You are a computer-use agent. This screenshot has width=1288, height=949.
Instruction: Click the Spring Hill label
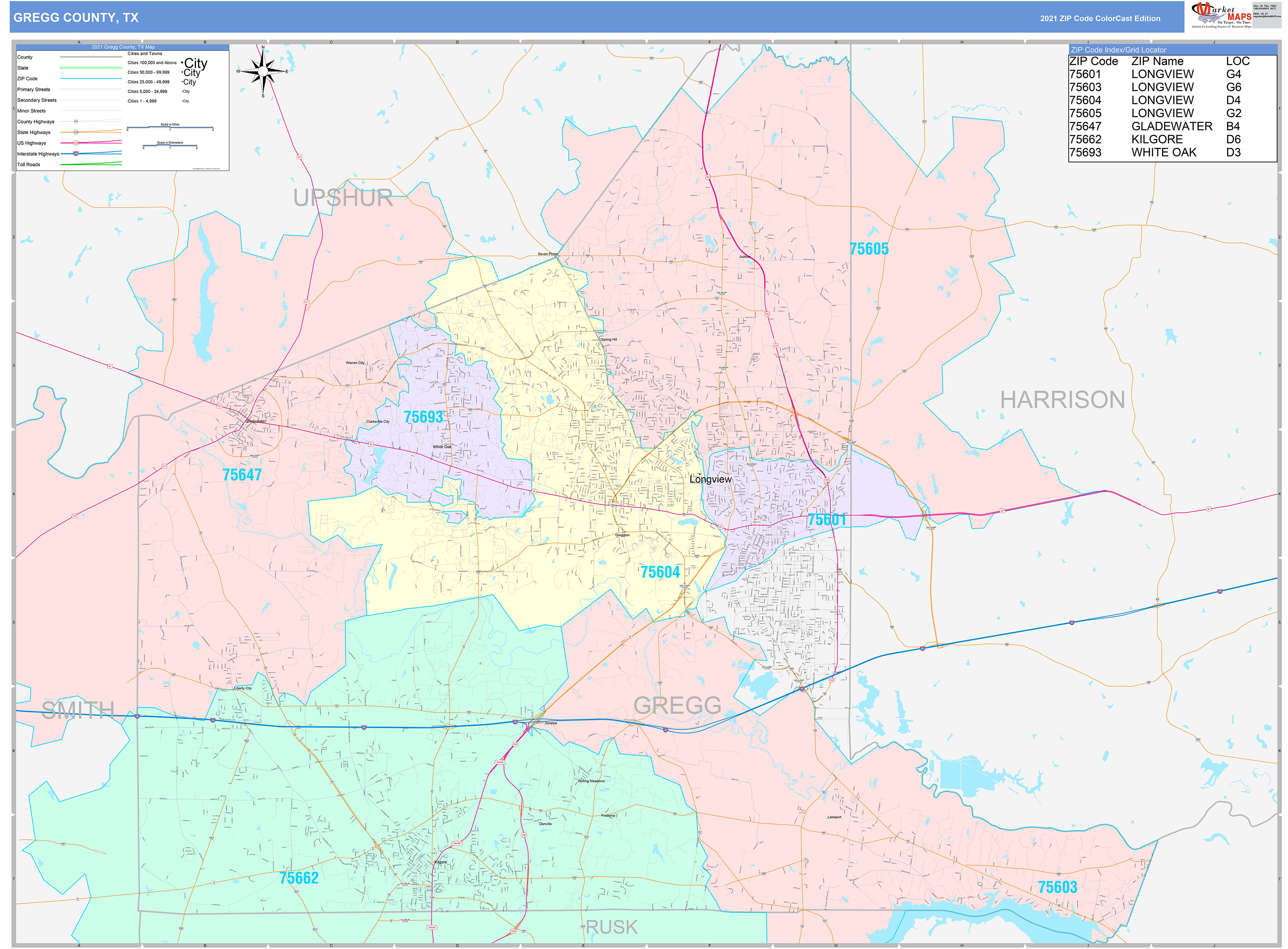[x=609, y=339]
